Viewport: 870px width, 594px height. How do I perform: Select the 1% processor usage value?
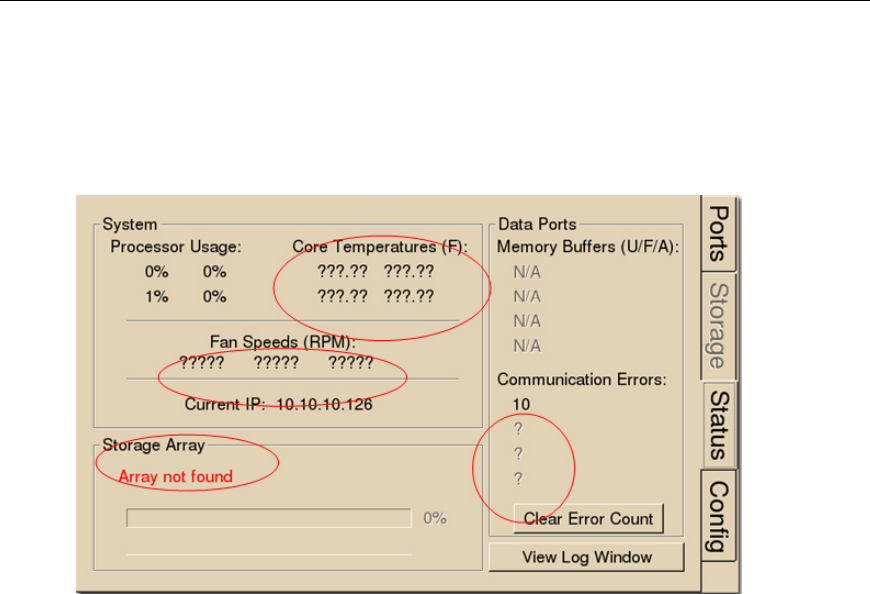(x=156, y=297)
